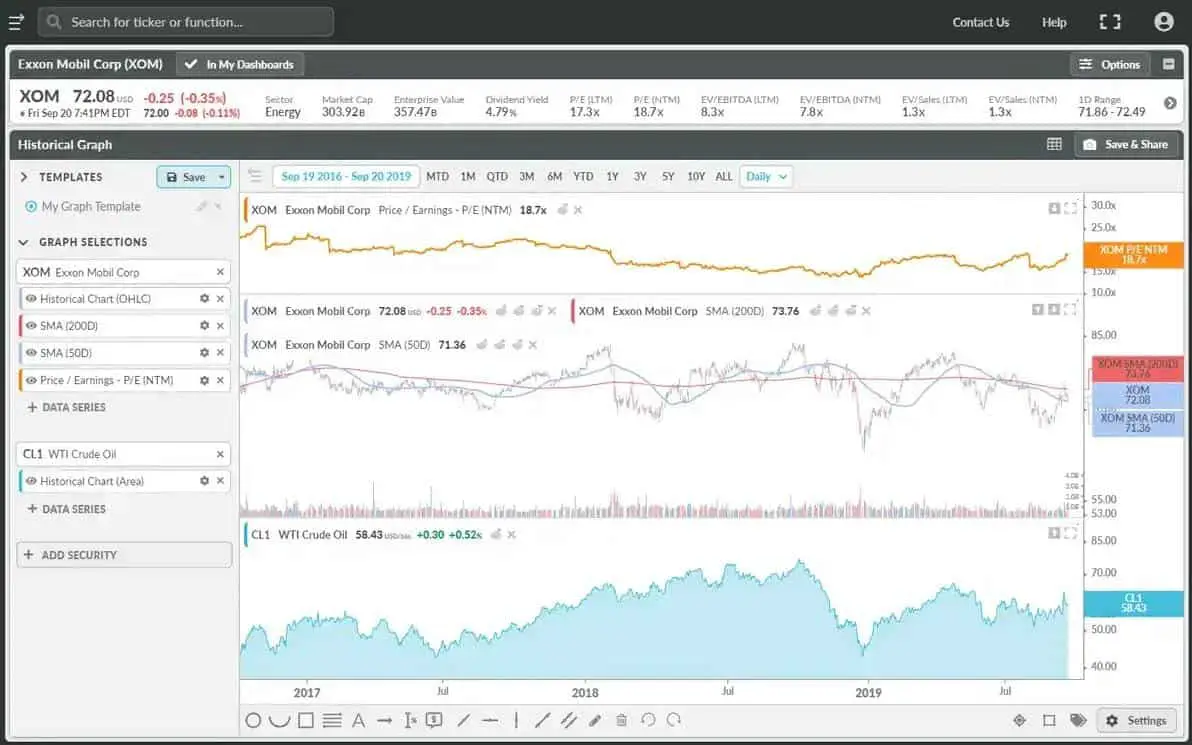Open settings gear for SMA (200D)
1192x745 pixels.
pyautogui.click(x=204, y=325)
